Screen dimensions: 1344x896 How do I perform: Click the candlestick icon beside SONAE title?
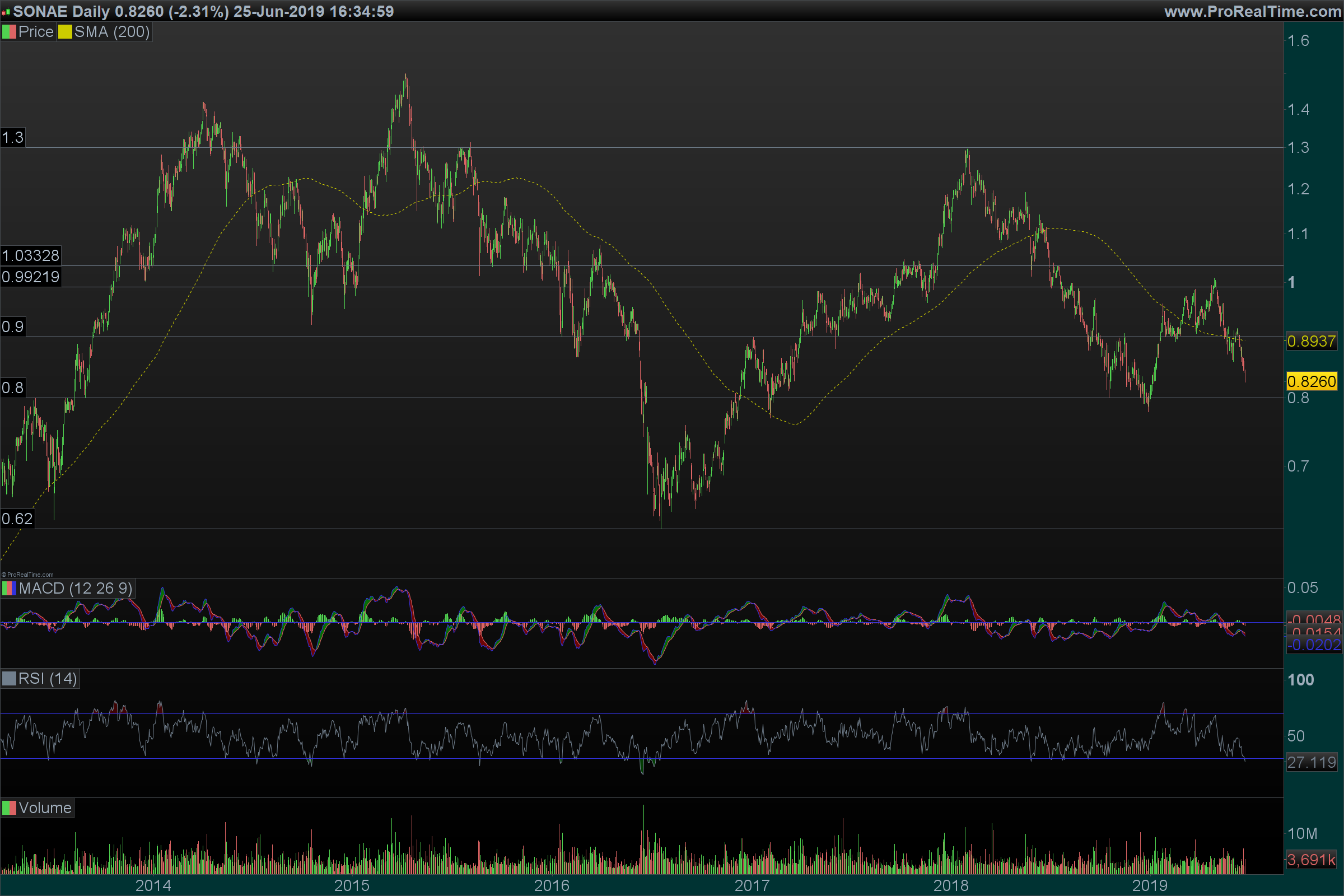coord(6,11)
